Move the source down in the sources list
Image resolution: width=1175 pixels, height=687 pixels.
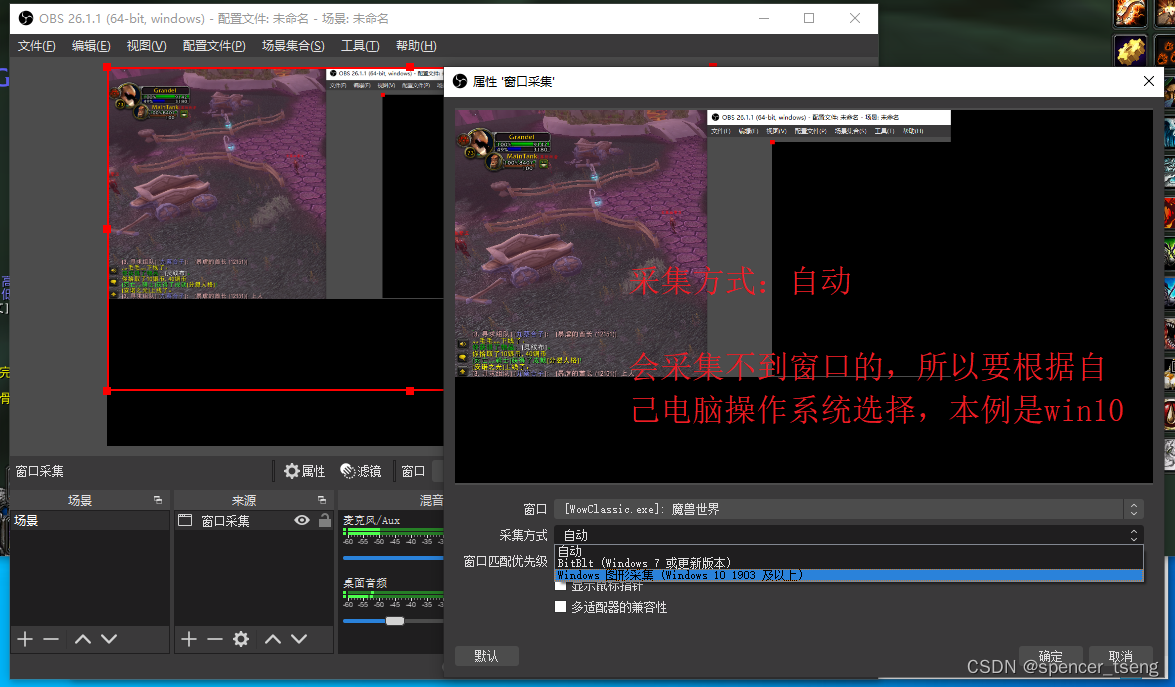[299, 639]
